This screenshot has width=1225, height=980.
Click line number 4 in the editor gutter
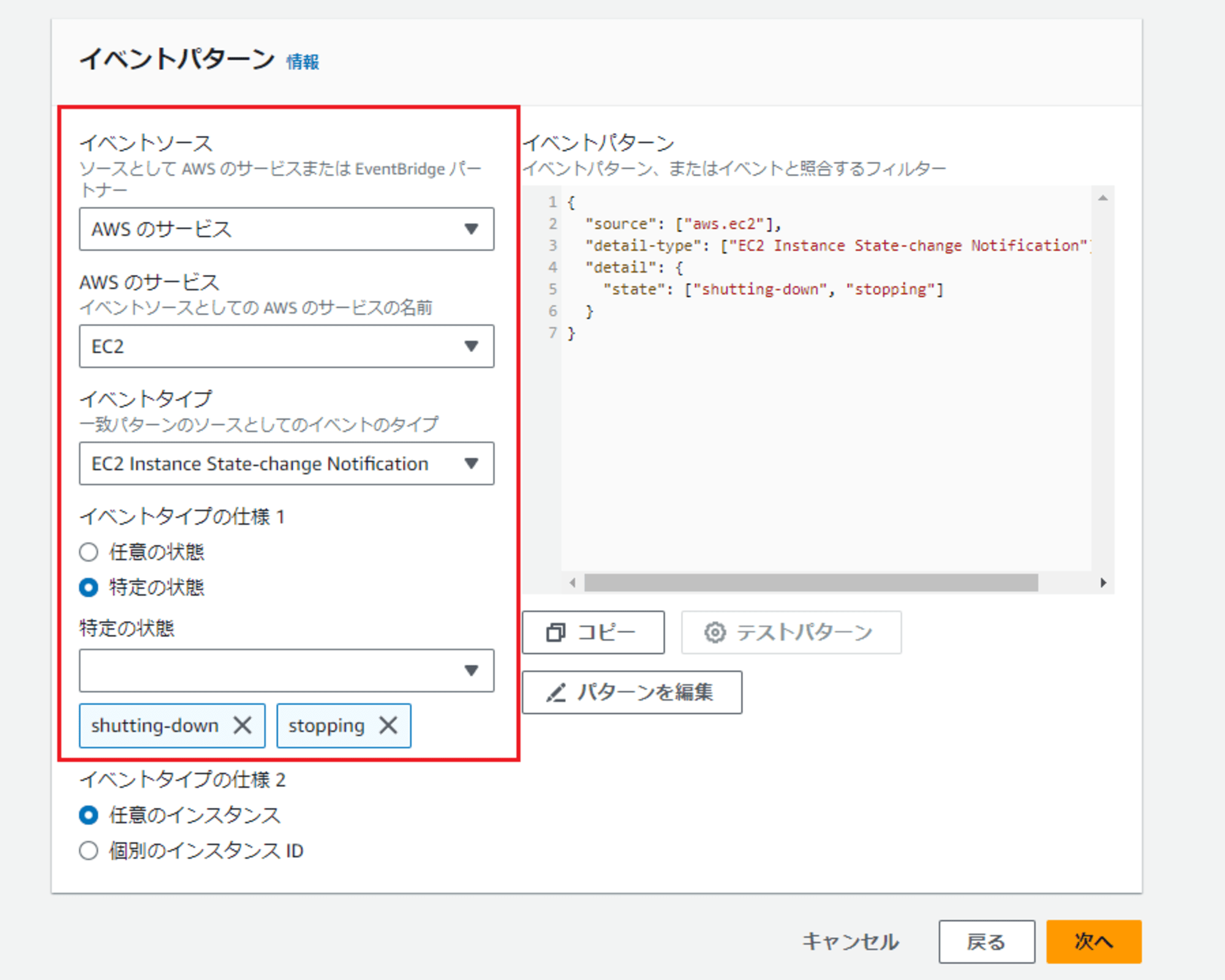(x=552, y=268)
